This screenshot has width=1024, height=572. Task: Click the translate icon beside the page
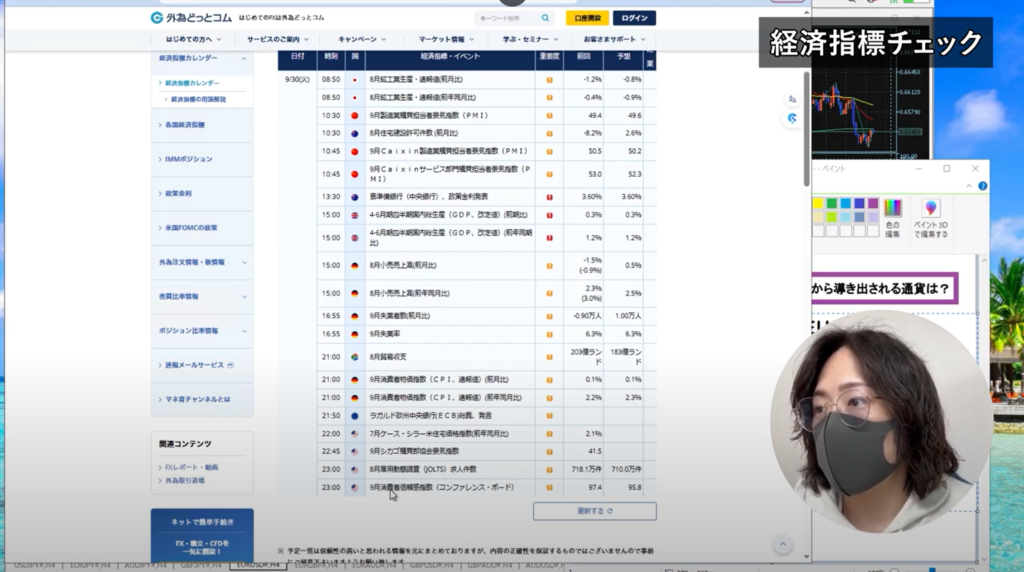click(x=792, y=99)
